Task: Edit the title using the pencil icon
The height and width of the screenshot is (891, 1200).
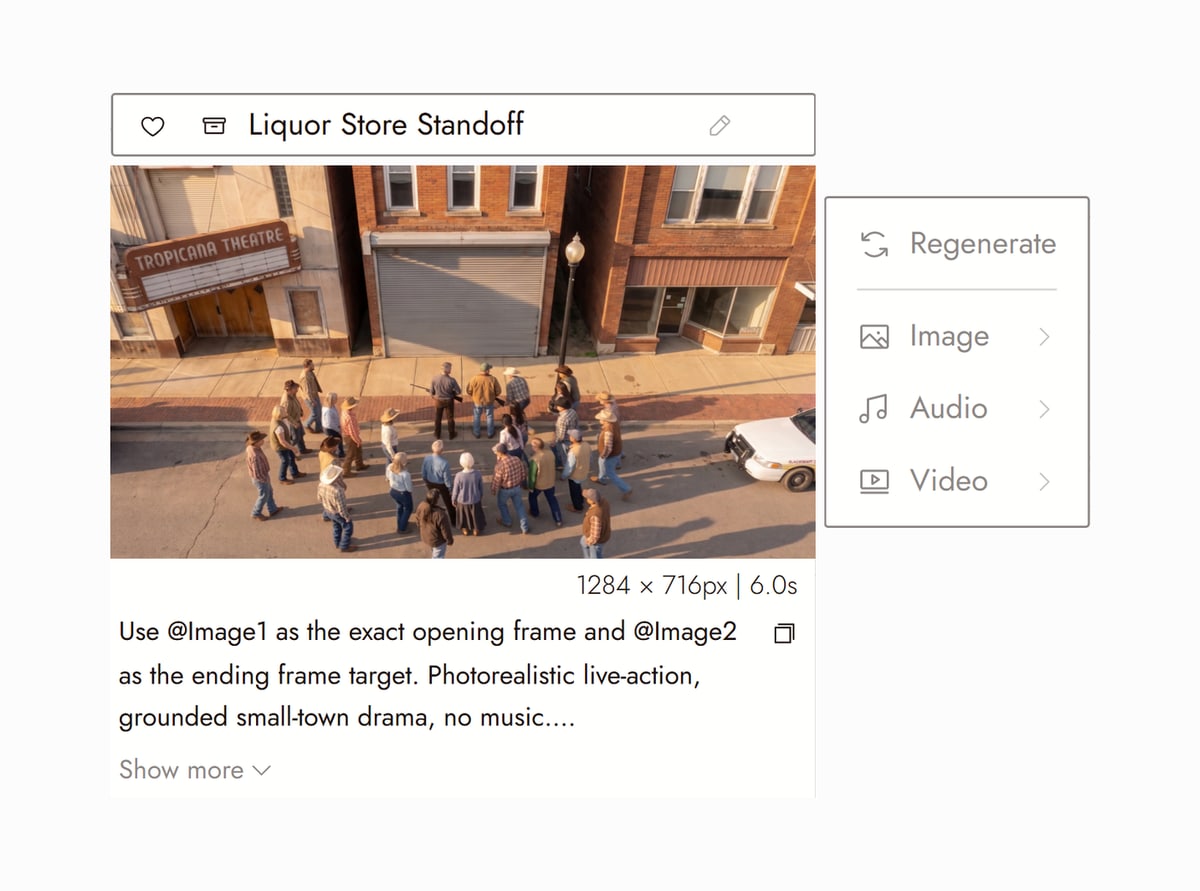Action: [719, 125]
